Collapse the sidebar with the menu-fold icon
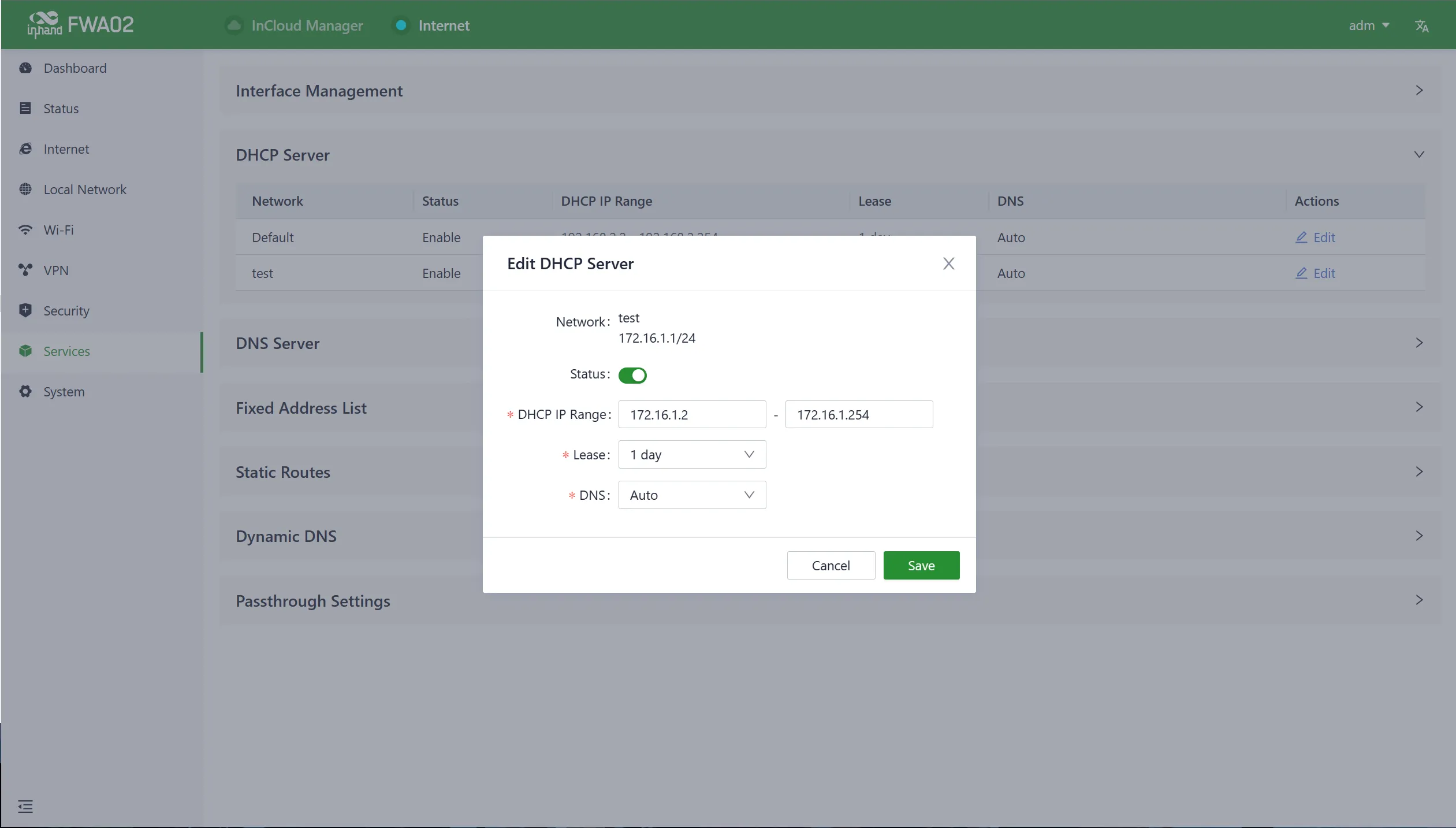 coord(25,807)
